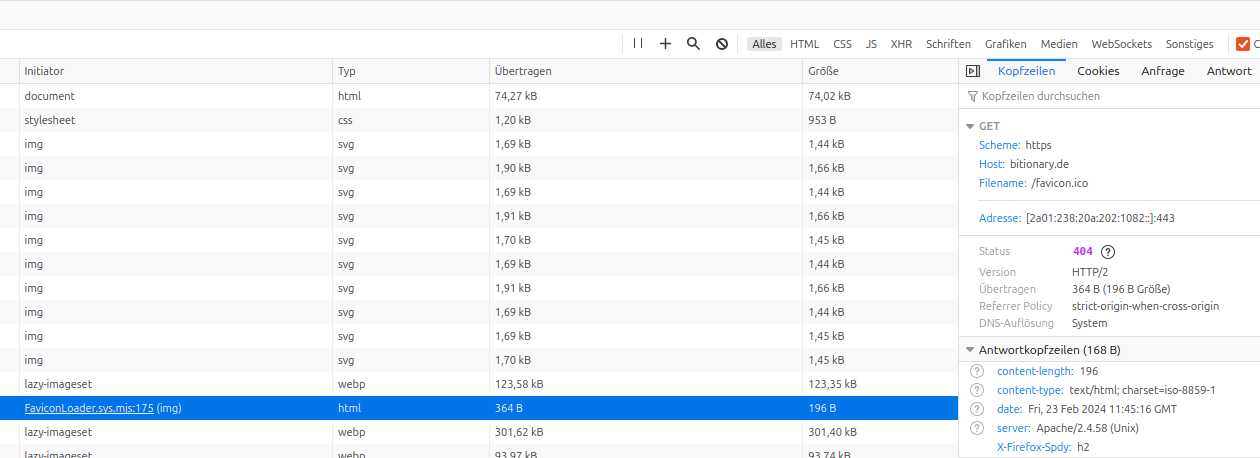The width and height of the screenshot is (1260, 458).
Task: Open the Antwort tab
Action: [1228, 71]
